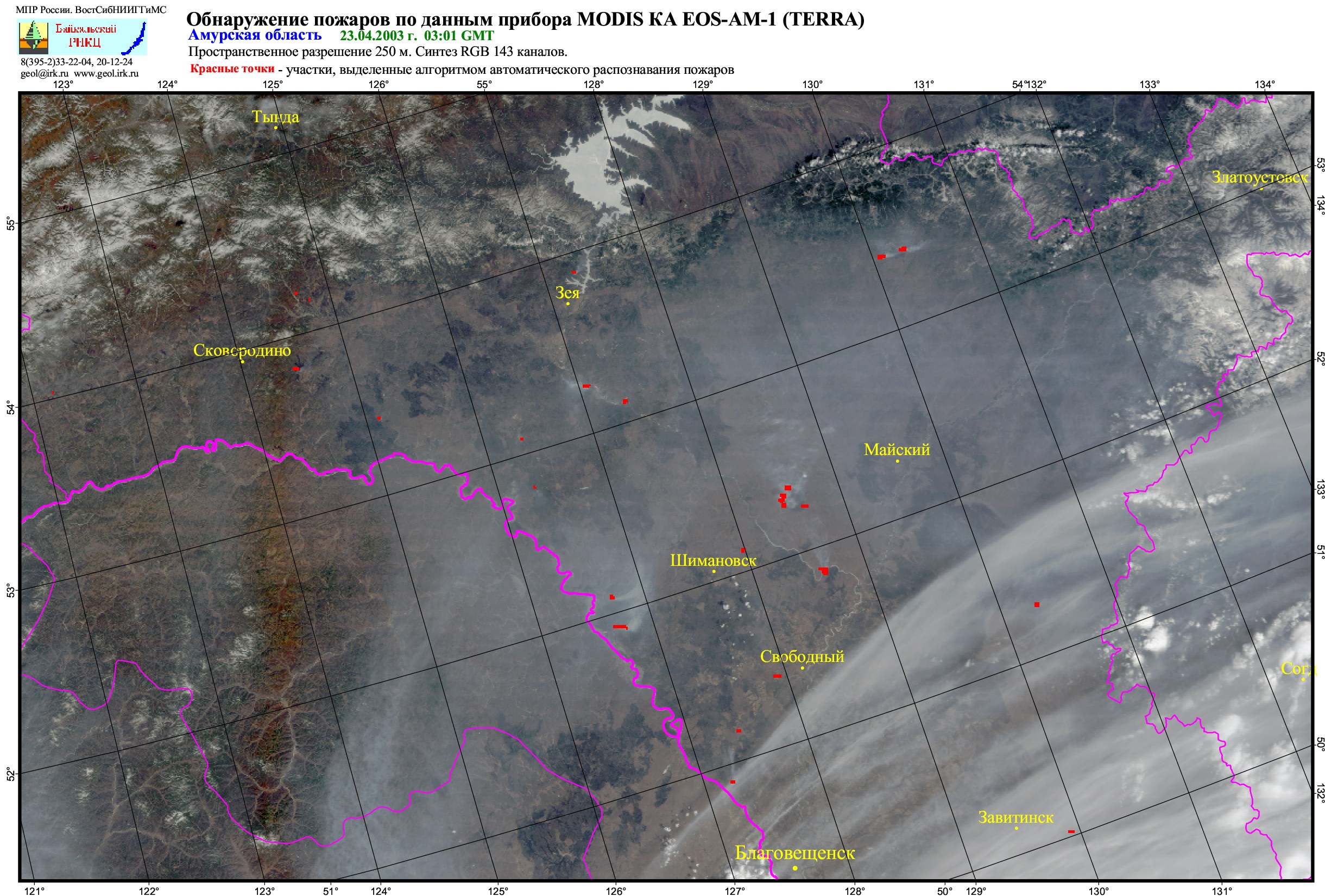This screenshot has width=1325, height=896.
Task: Click phone number '8(395-2)33-22-04, 20-12-24'
Action: pyautogui.click(x=77, y=61)
